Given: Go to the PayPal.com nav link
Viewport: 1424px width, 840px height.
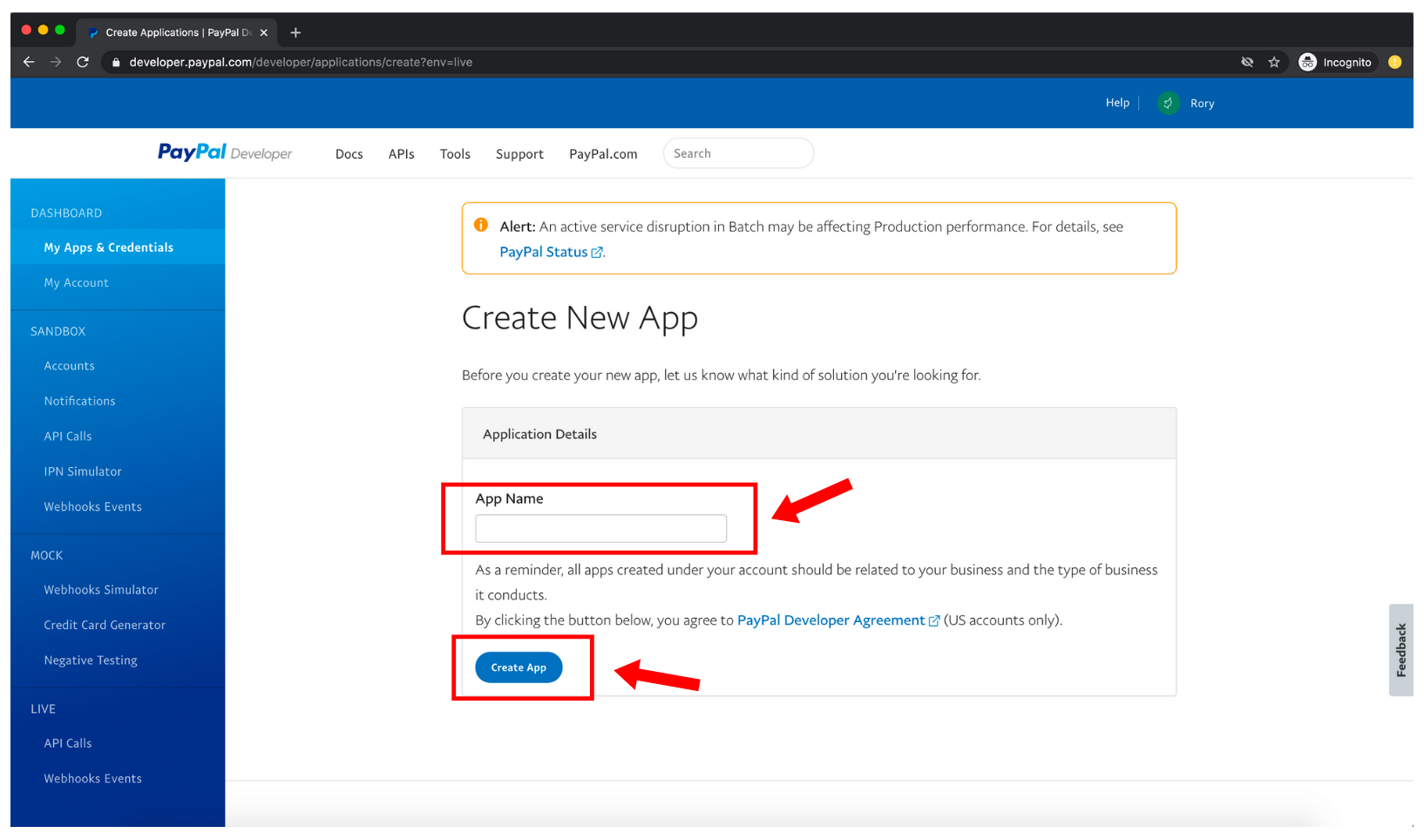Looking at the screenshot, I should tap(603, 153).
